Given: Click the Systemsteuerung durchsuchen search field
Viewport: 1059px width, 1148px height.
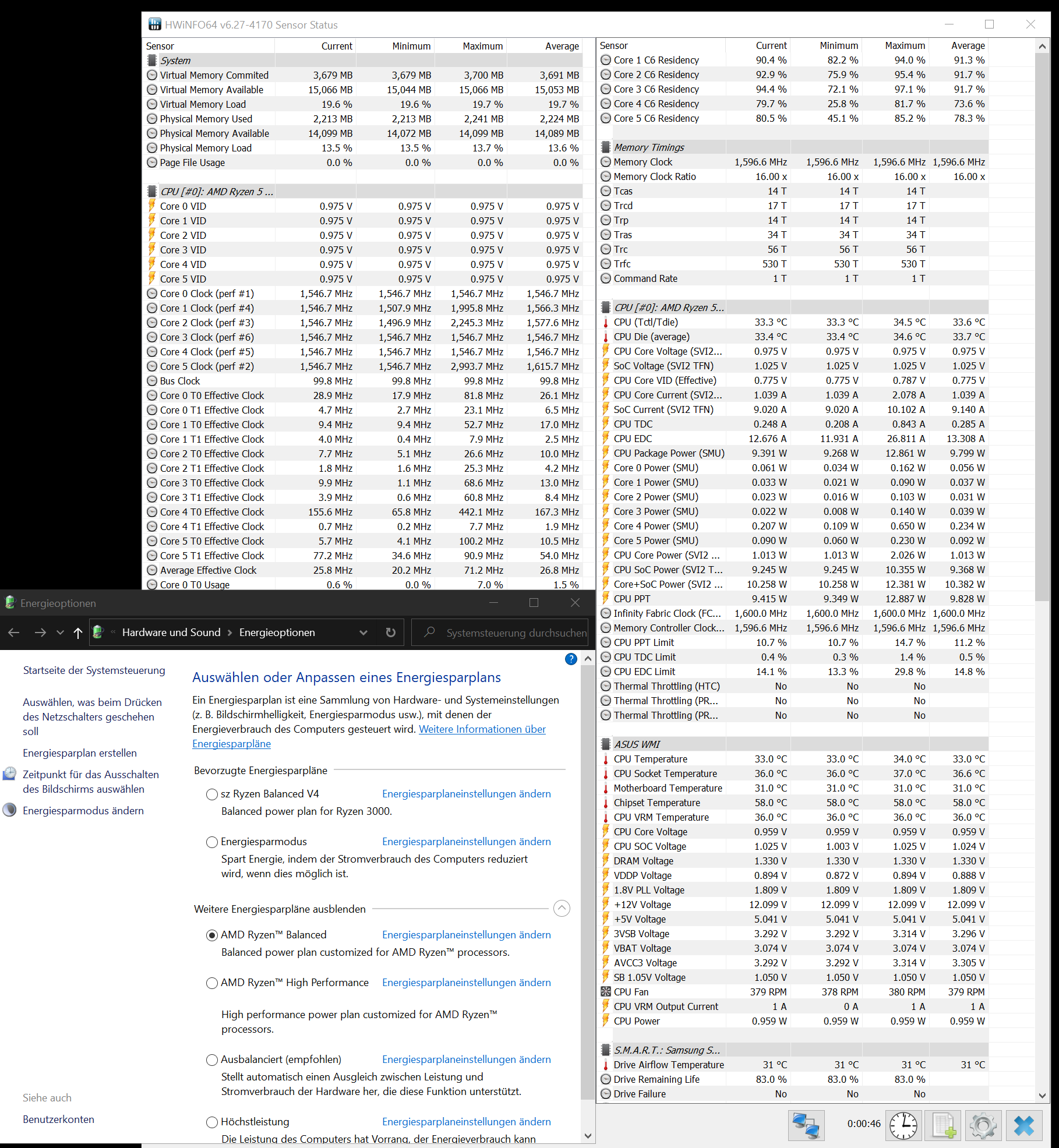Looking at the screenshot, I should [x=500, y=633].
